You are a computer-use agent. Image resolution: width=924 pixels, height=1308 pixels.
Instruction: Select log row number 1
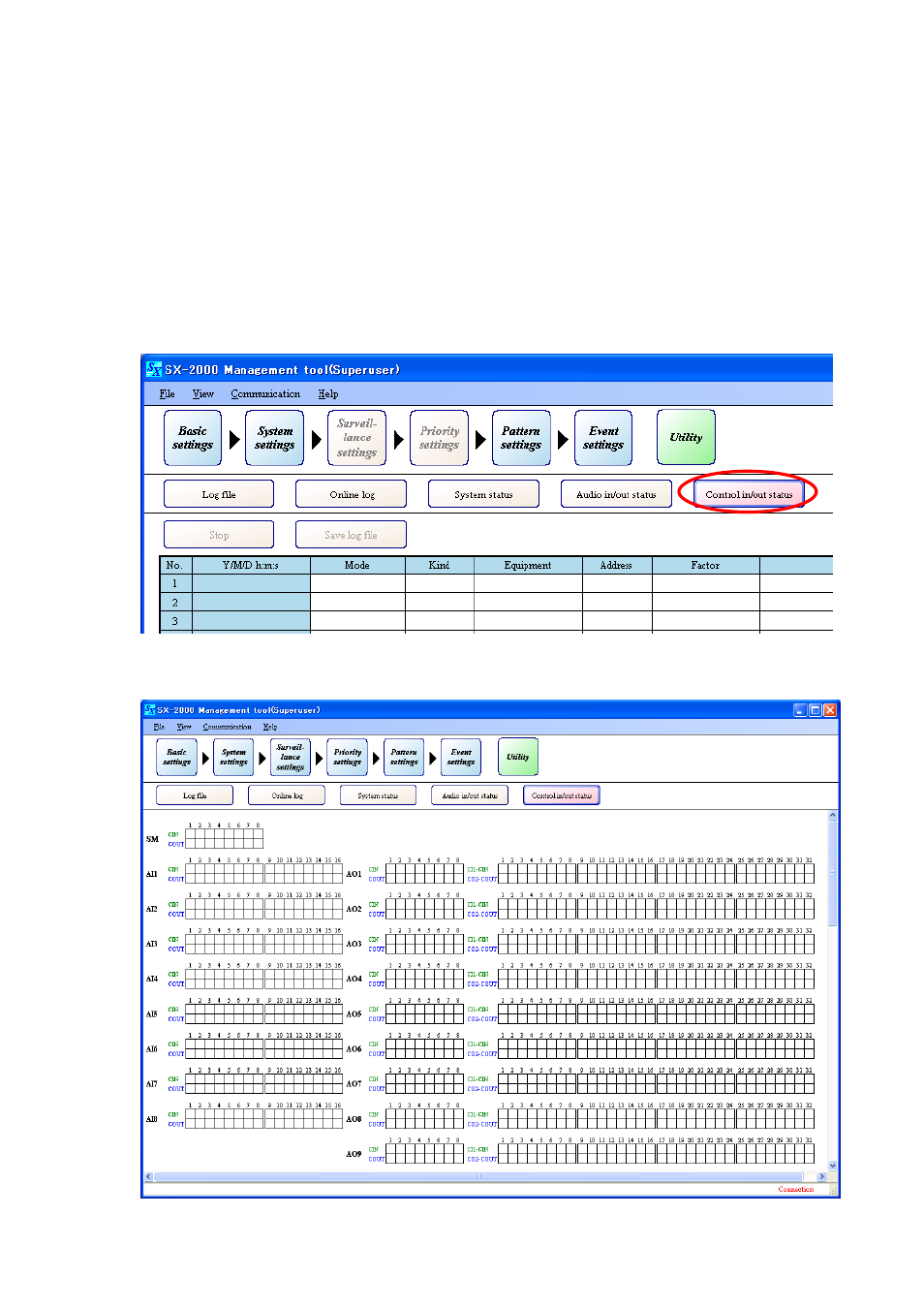[175, 584]
